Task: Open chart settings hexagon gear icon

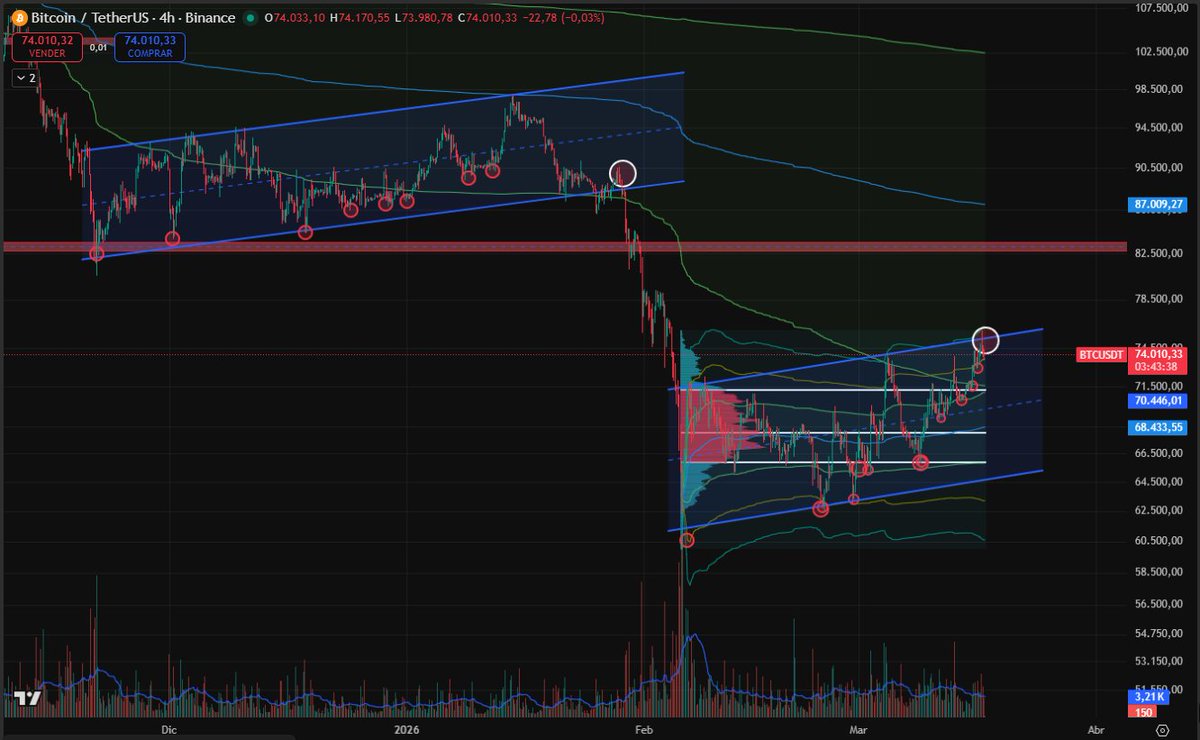Action: point(1163,729)
